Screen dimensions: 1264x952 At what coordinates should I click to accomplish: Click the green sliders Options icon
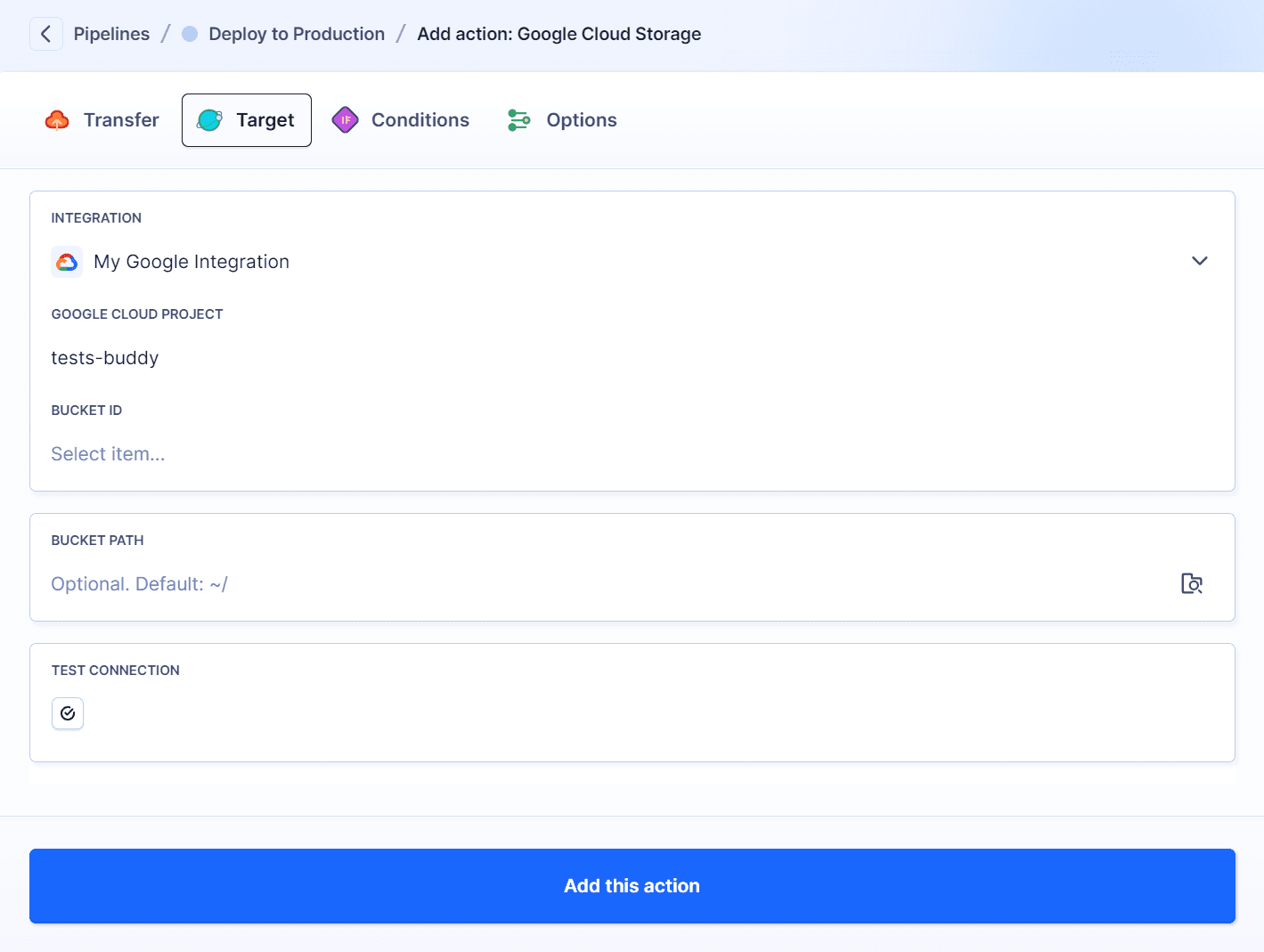click(x=518, y=119)
